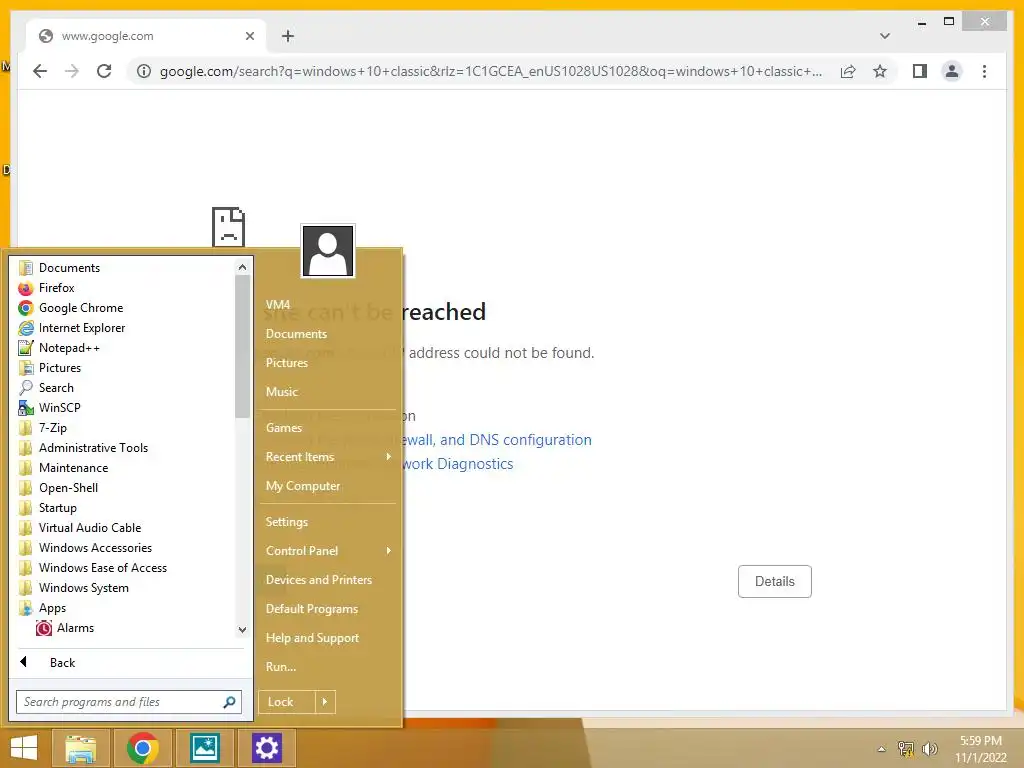This screenshot has height=768, width=1024.
Task: Open shutdown options arrow beside Lock
Action: (325, 702)
